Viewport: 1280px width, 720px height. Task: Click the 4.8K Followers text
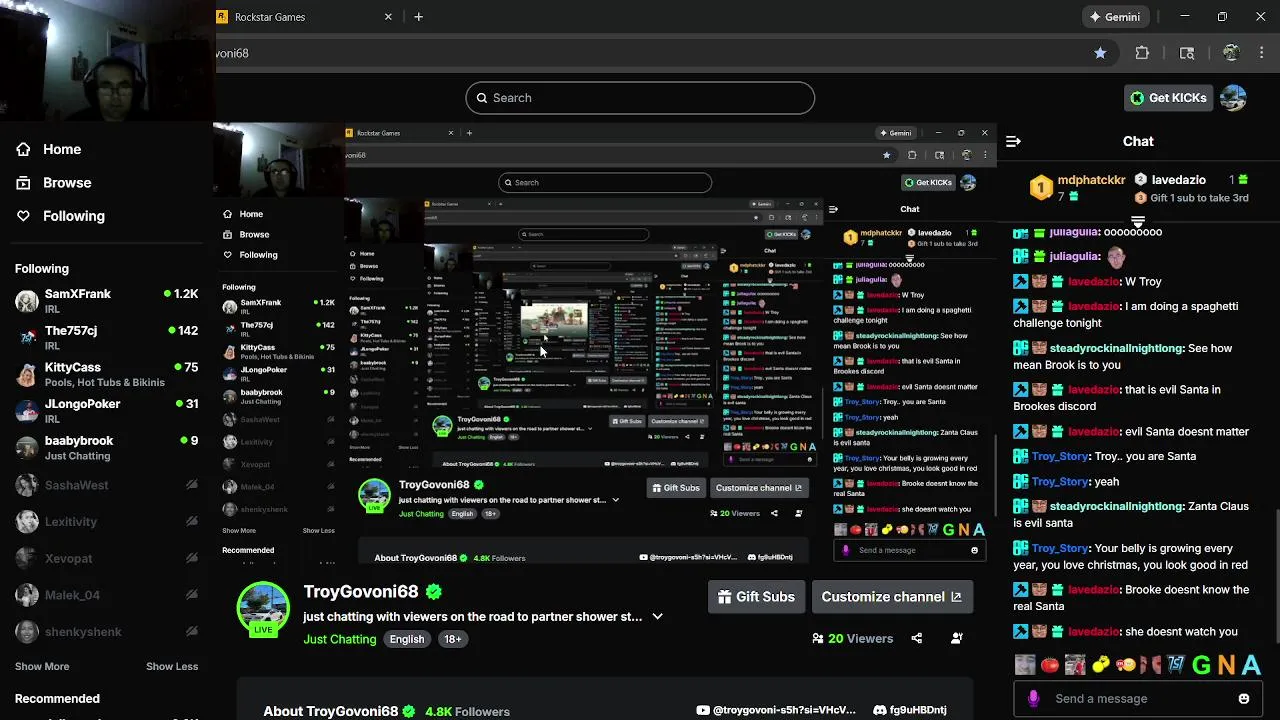click(x=467, y=712)
